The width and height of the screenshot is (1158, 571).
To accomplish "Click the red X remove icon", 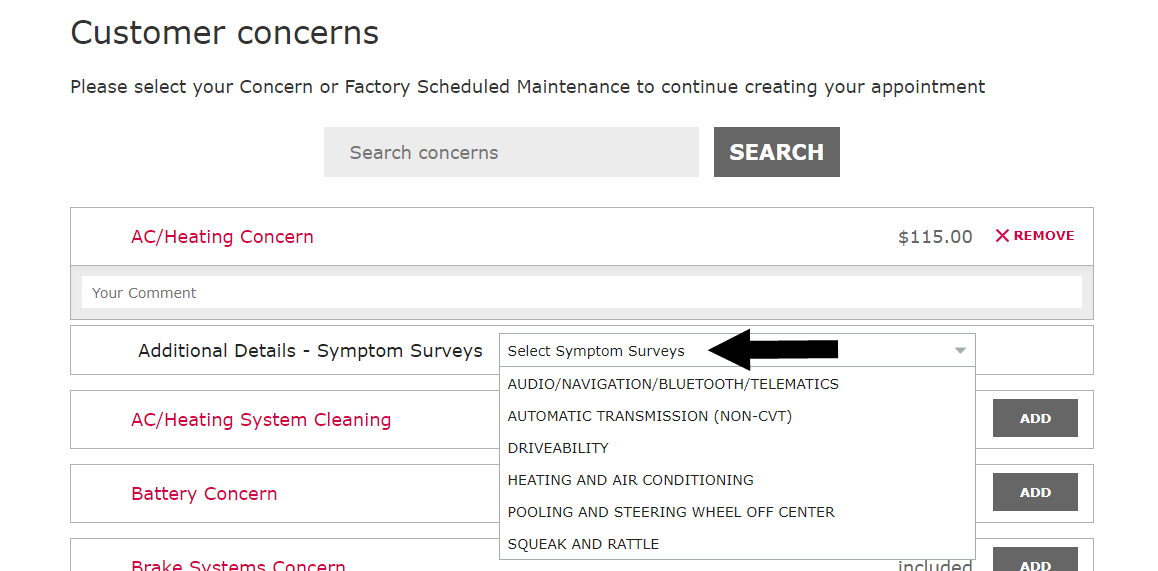I will click(1002, 236).
